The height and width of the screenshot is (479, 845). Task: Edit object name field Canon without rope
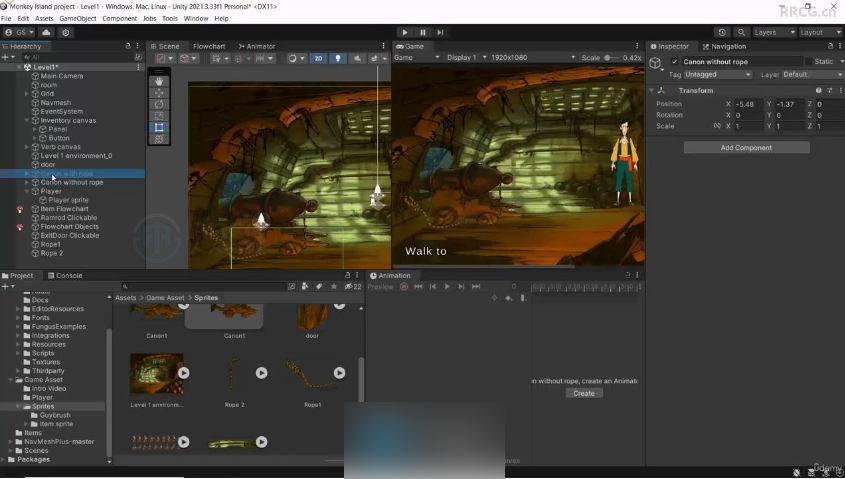click(x=742, y=62)
